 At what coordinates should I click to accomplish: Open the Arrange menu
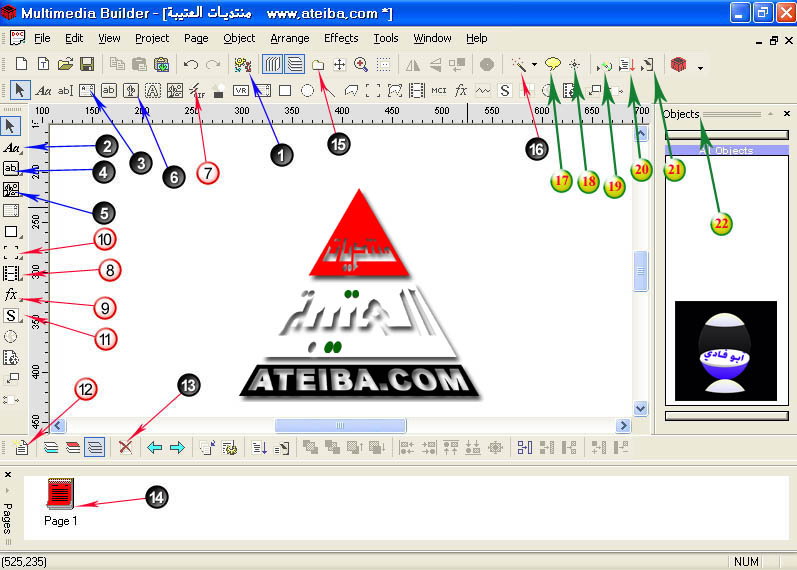290,38
